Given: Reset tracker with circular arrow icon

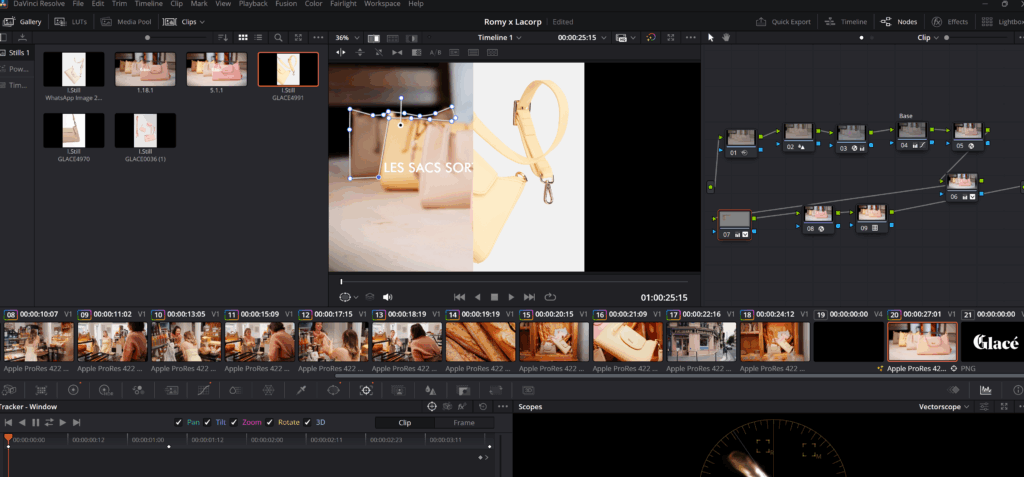Looking at the screenshot, I should tap(483, 406).
